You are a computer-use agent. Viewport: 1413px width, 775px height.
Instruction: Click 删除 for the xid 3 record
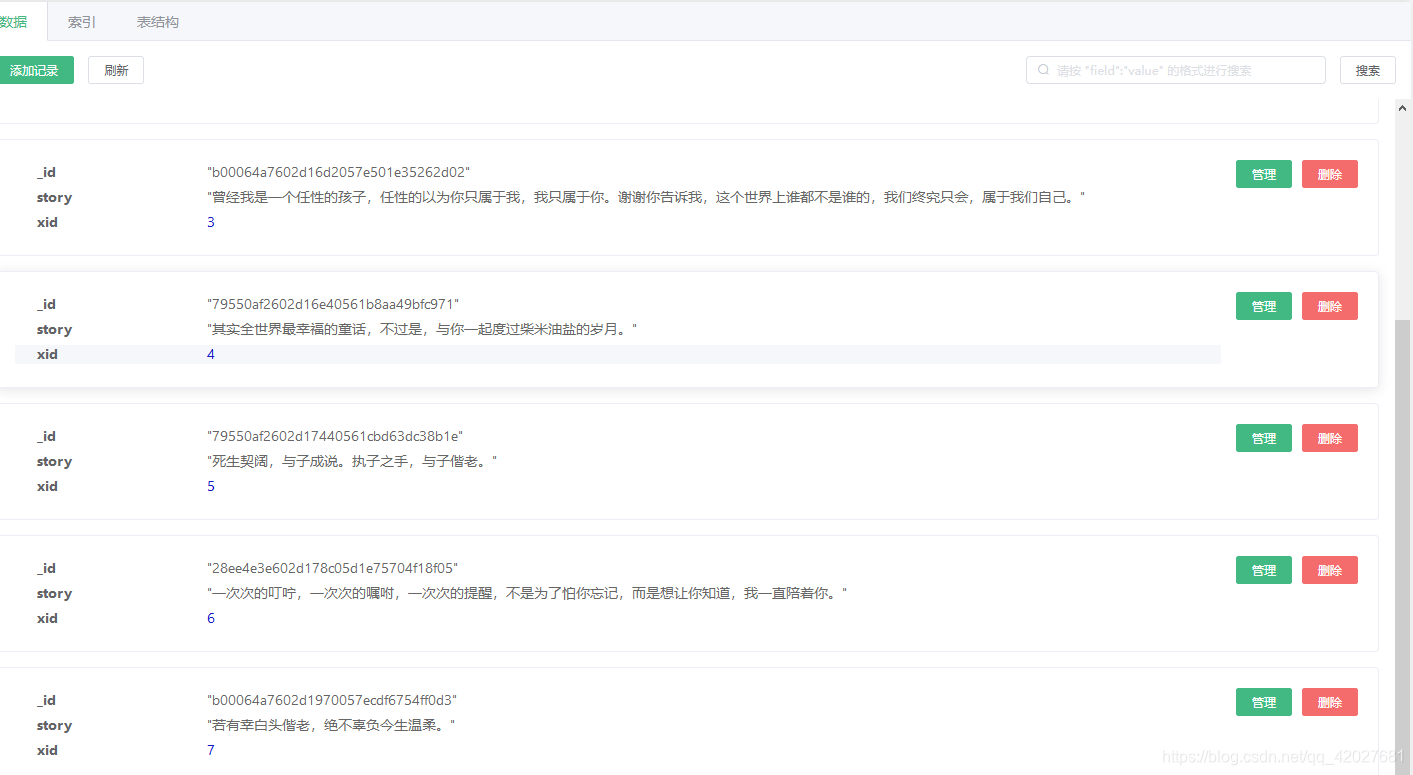click(1330, 174)
